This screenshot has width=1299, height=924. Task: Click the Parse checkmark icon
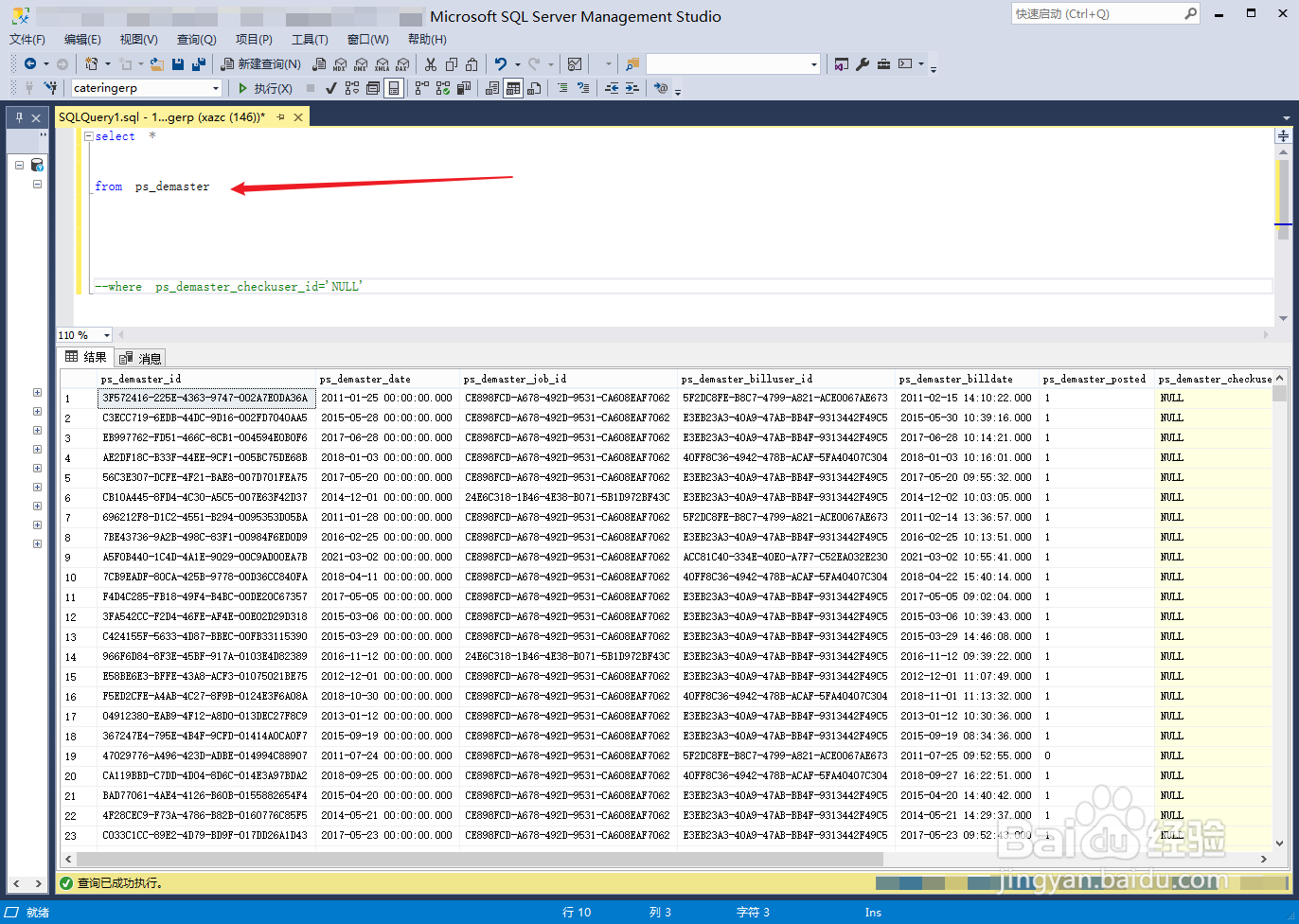330,88
